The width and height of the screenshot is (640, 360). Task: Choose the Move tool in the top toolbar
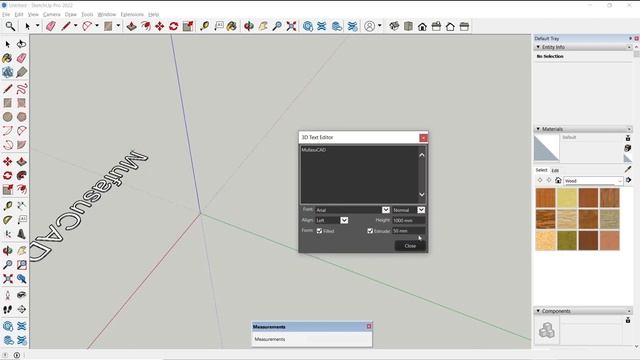(x=160, y=27)
